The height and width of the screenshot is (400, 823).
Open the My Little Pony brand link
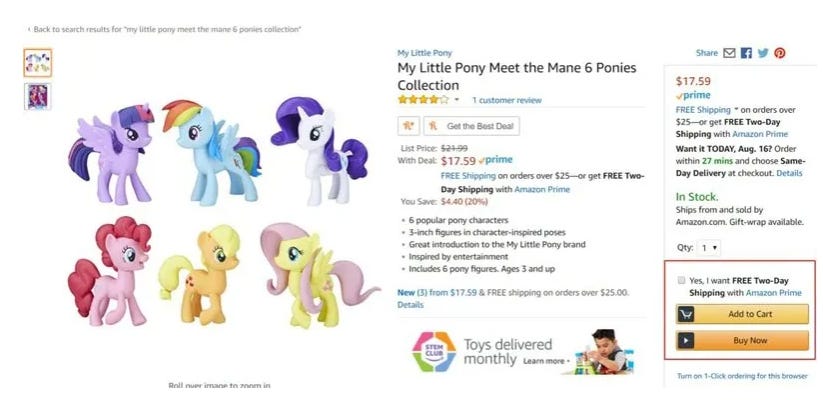click(424, 53)
